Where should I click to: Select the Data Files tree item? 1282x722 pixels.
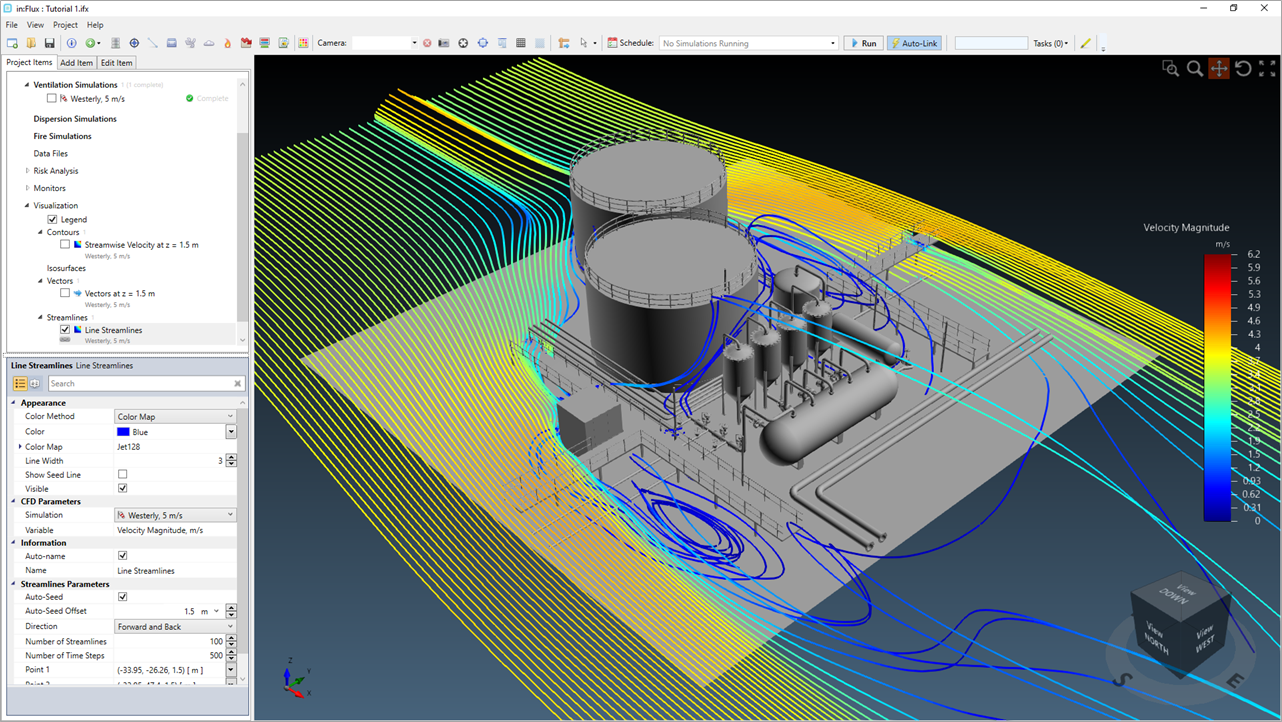[51, 154]
